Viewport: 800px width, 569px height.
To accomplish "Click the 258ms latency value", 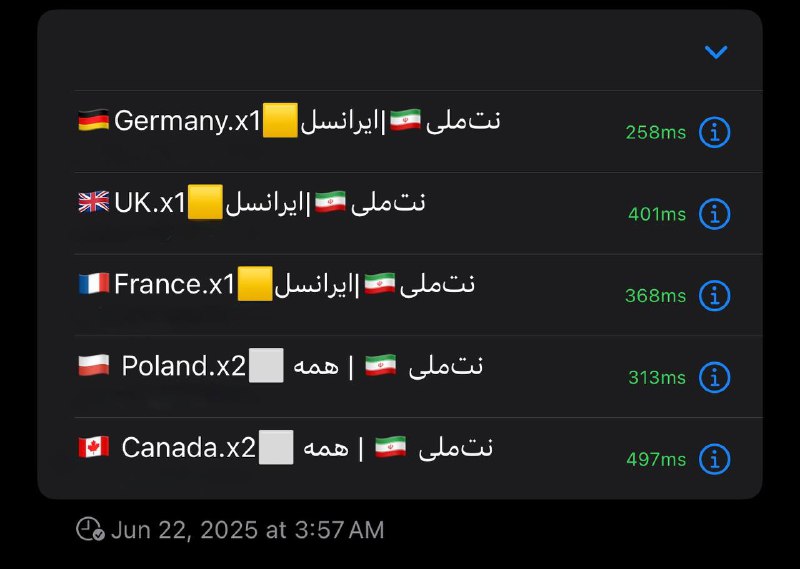I will (656, 133).
